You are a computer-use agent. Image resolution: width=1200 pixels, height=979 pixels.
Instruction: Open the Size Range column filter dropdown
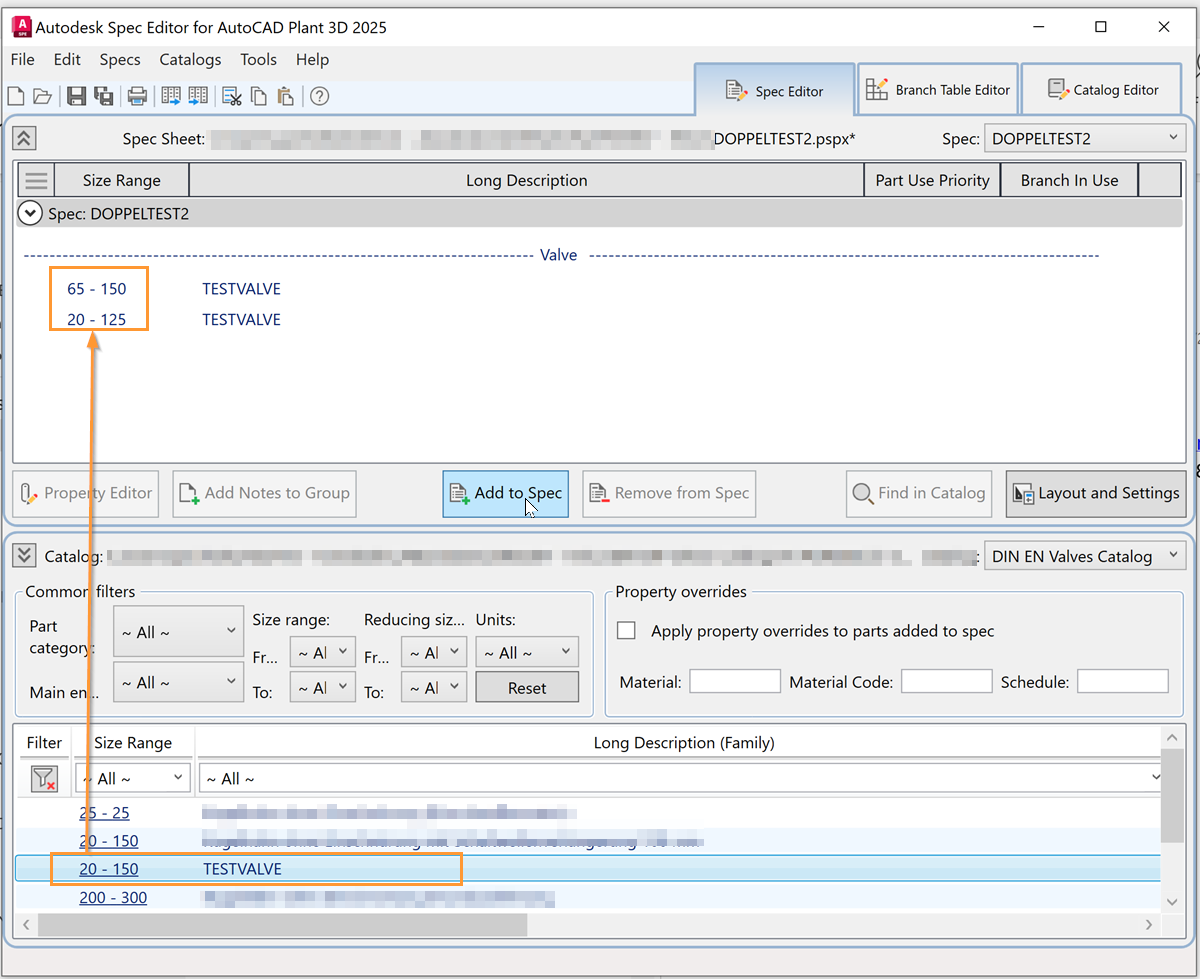[x=132, y=778]
